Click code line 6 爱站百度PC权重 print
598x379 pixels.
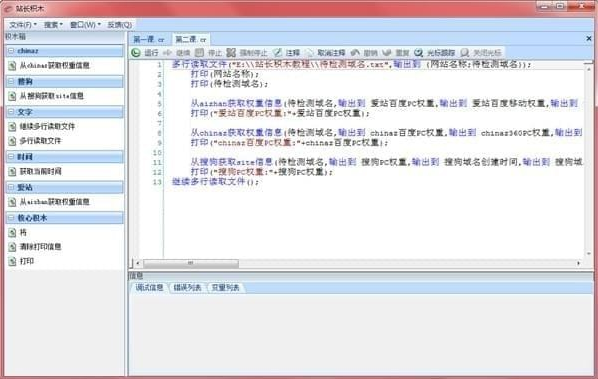[280, 113]
